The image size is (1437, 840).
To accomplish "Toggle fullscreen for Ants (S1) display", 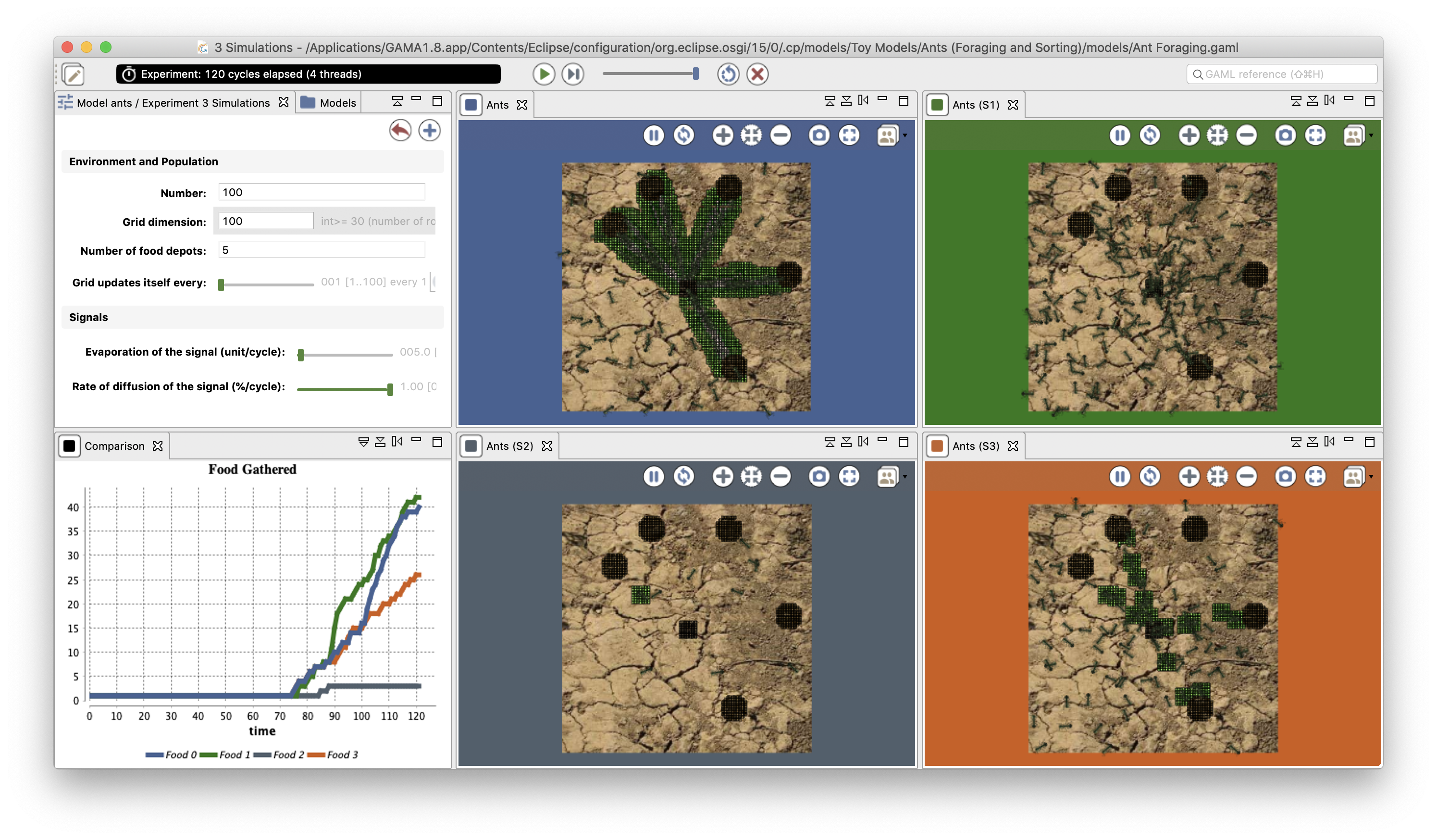I will click(x=1315, y=136).
